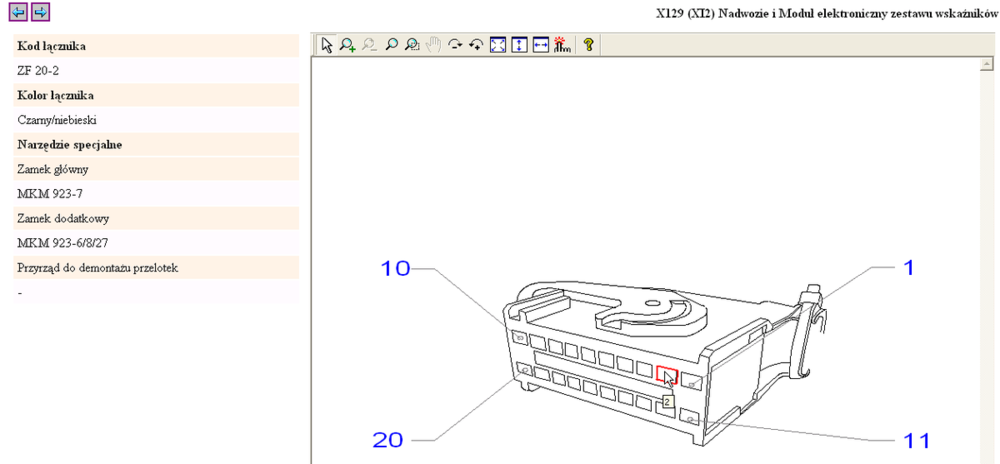Click the highlight hotspots icon

click(561, 45)
